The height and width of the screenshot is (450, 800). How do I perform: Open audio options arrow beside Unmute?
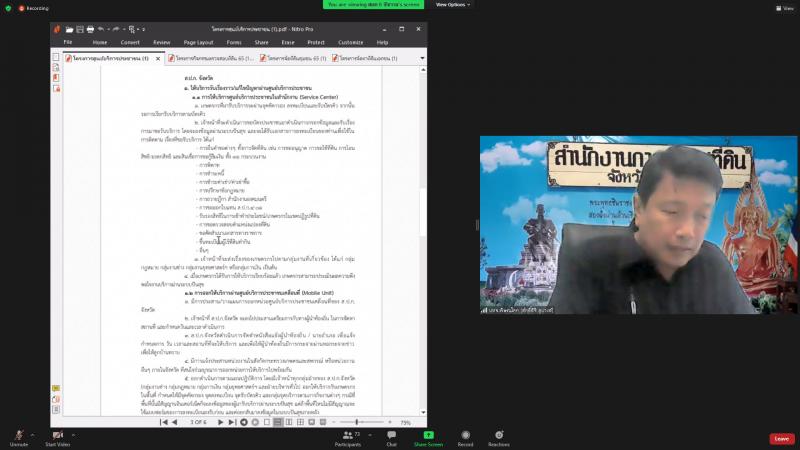[32, 435]
